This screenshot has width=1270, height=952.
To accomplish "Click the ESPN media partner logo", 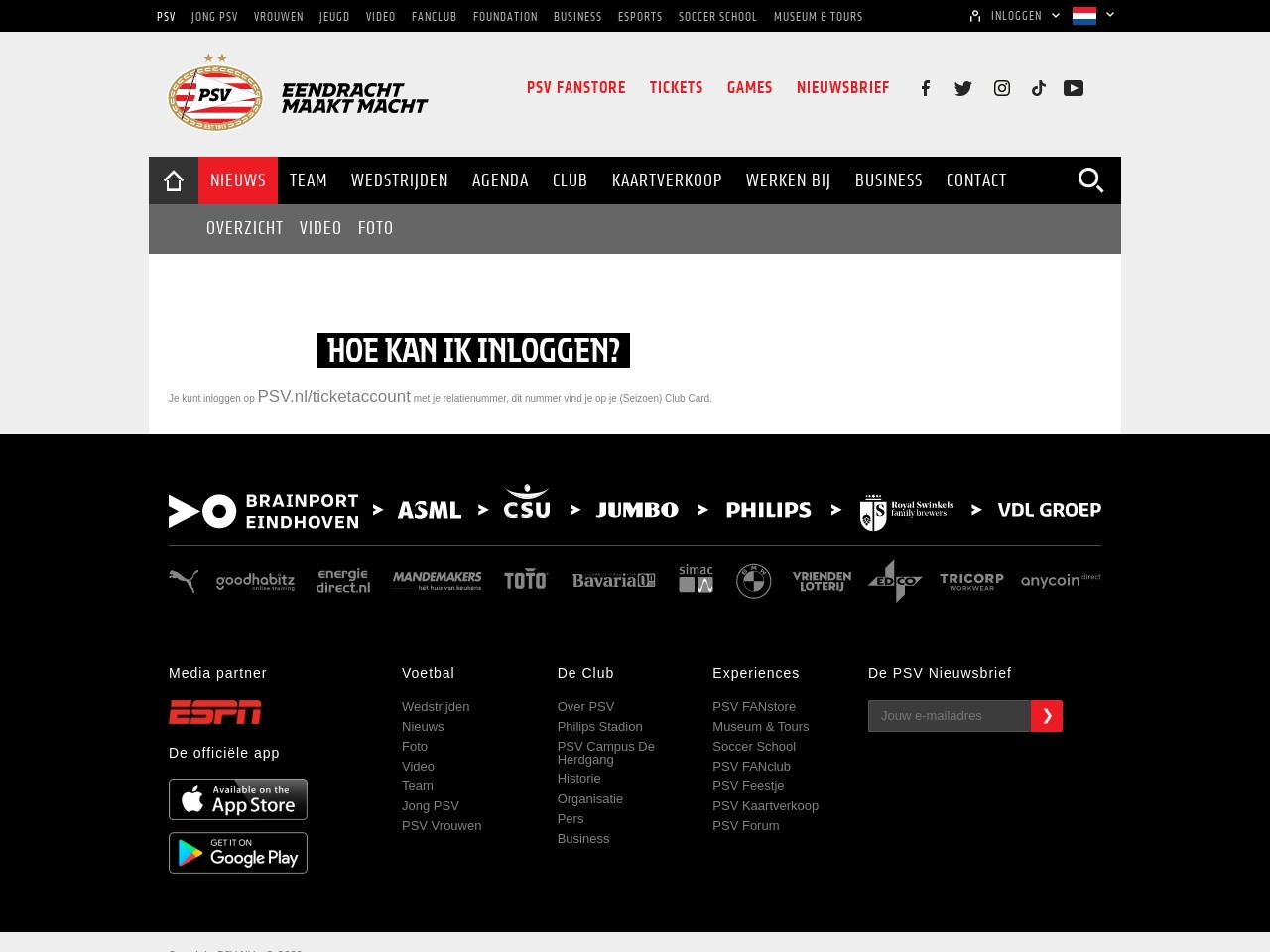I will click(215, 712).
